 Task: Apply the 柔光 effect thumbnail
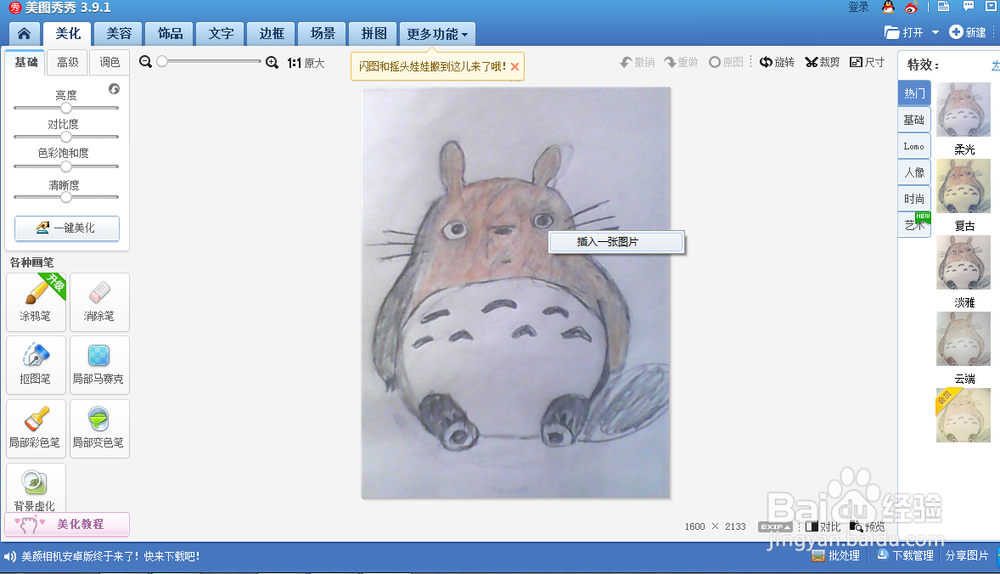pos(964,110)
